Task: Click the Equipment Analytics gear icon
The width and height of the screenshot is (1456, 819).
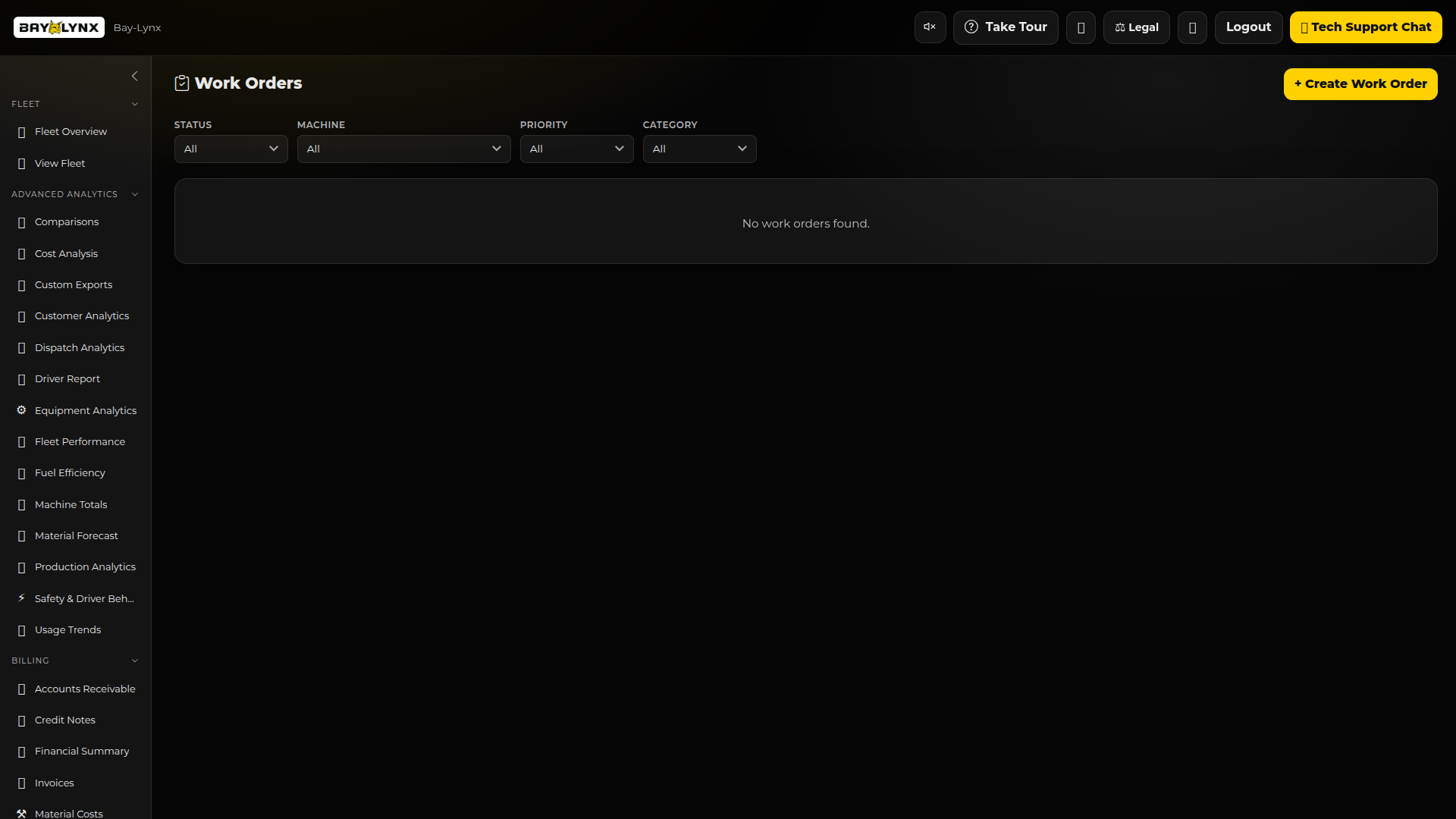Action: pyautogui.click(x=21, y=410)
